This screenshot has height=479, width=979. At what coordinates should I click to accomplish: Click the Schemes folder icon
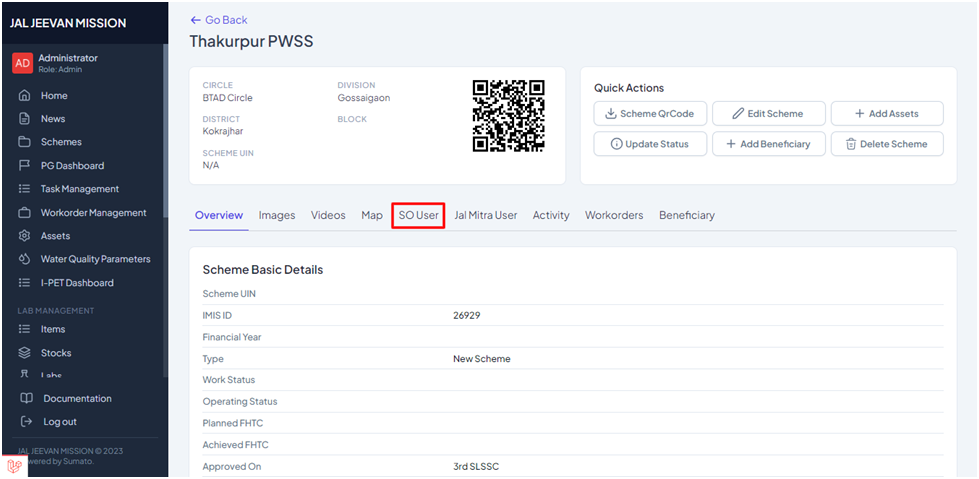[26, 142]
